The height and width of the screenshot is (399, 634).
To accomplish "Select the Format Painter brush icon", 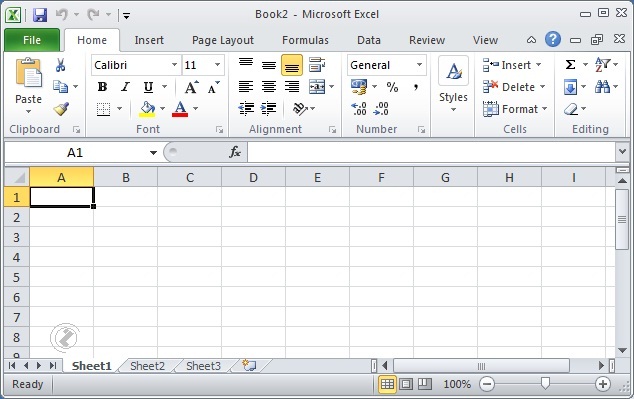I will coord(61,109).
